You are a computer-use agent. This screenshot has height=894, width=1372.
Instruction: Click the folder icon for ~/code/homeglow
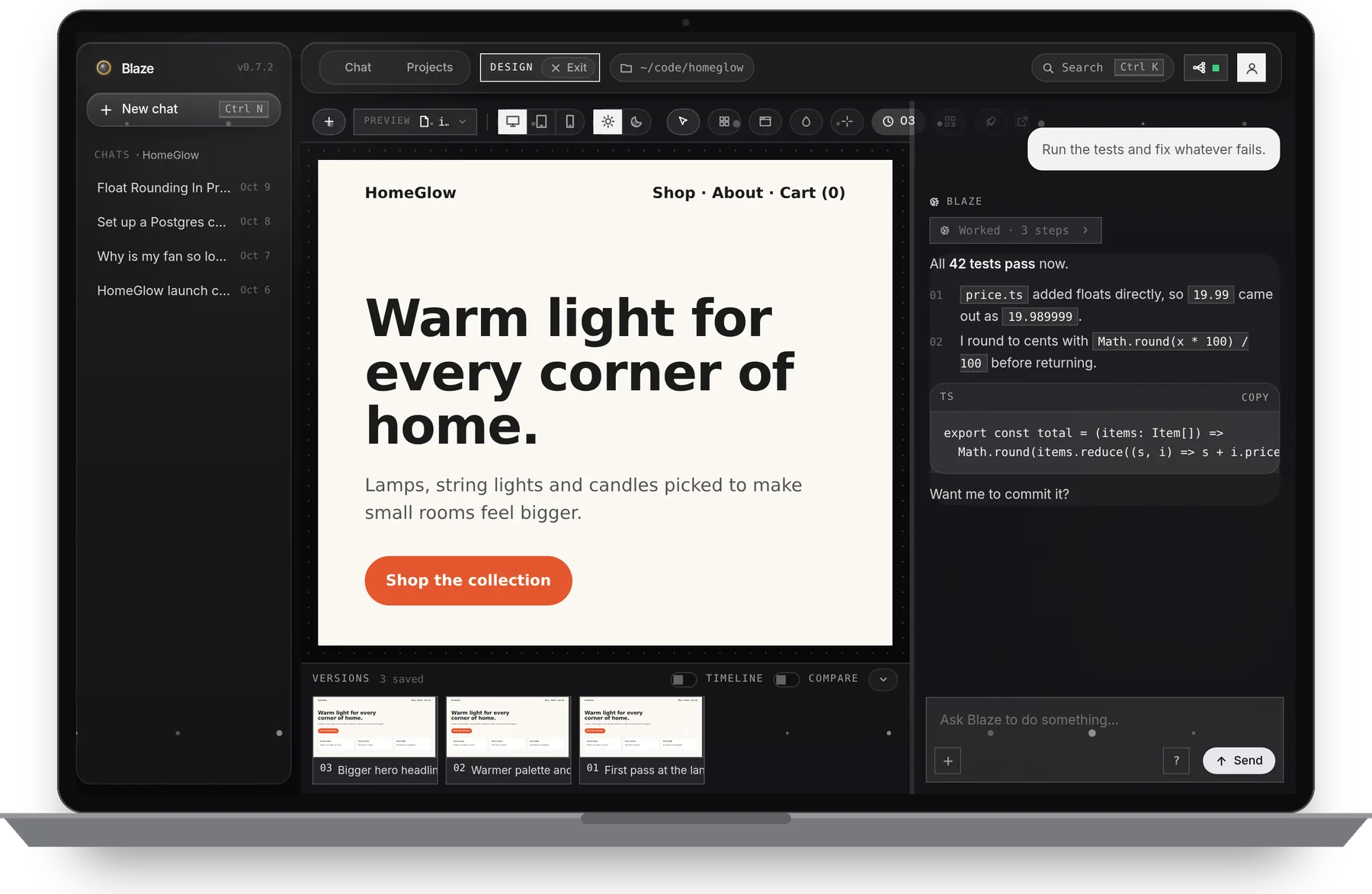pos(627,68)
